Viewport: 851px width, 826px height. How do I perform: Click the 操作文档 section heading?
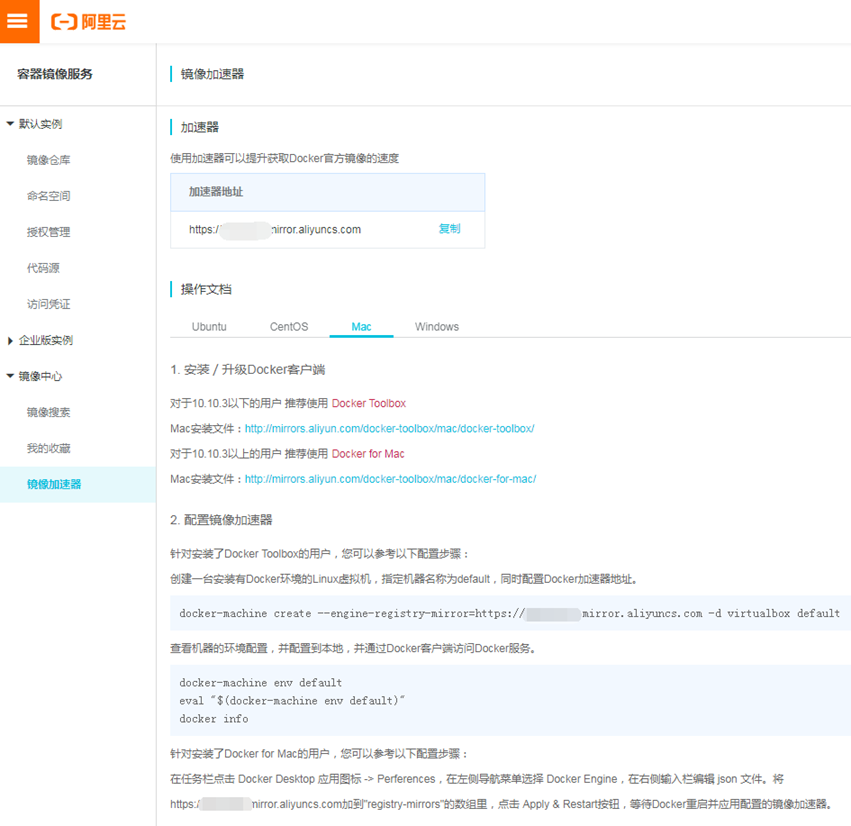coord(206,289)
